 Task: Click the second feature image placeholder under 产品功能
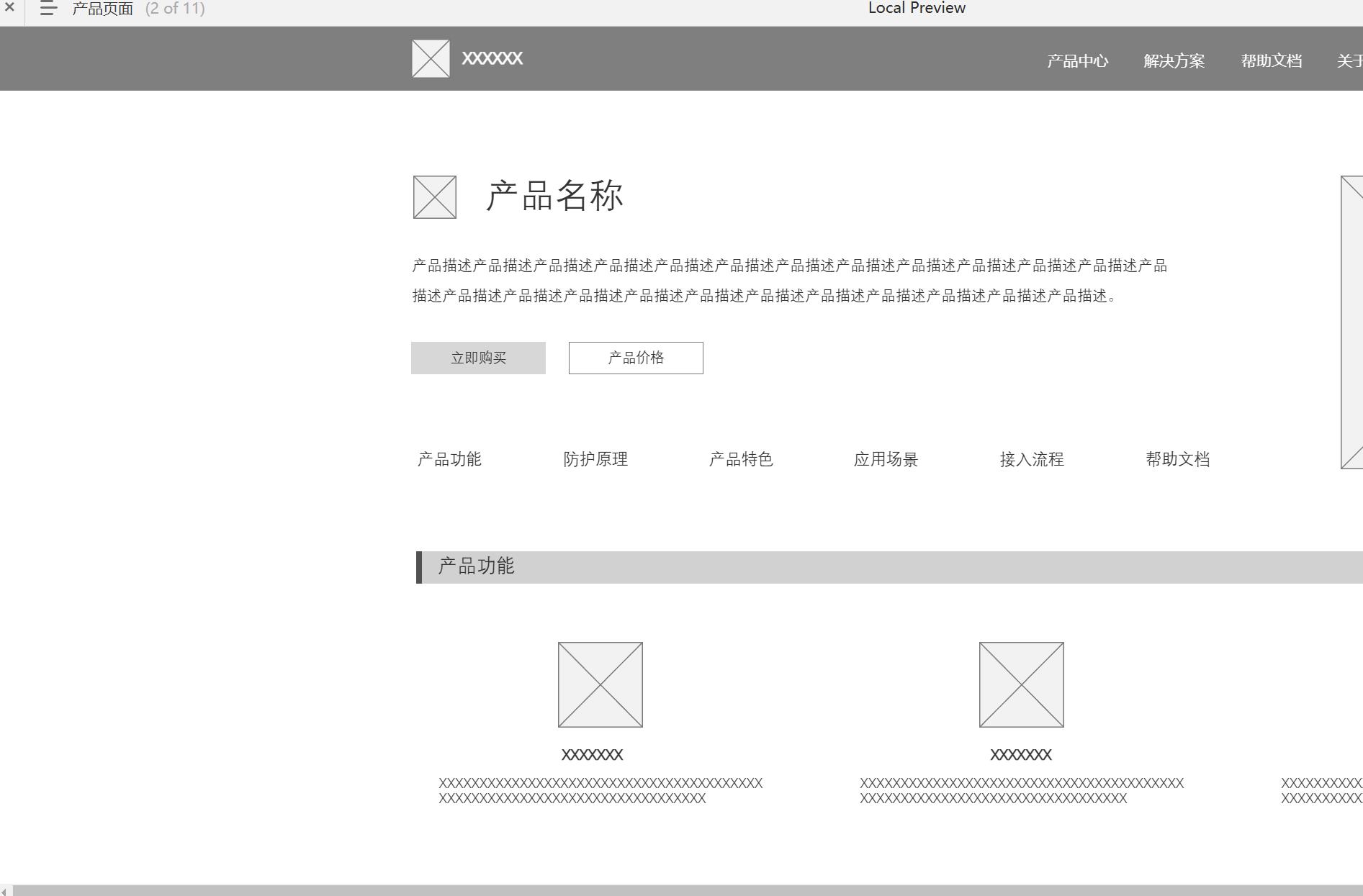(1022, 684)
